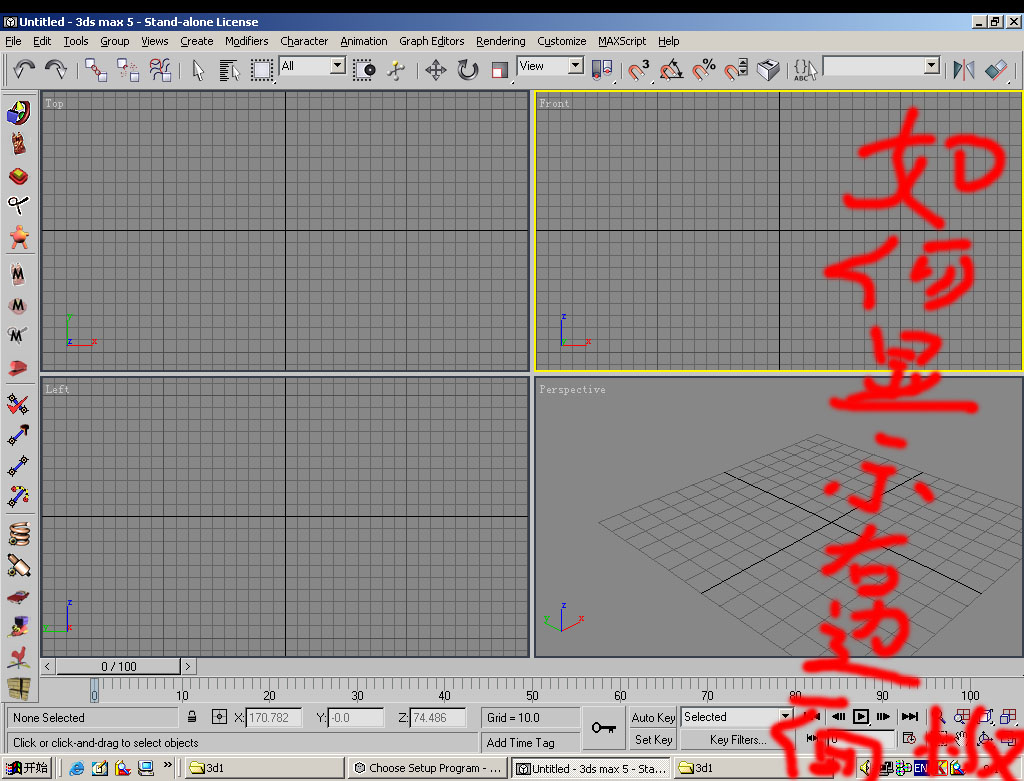Click the wooden crate icon in the left toolbar
The width and height of the screenshot is (1024, 781).
point(18,689)
